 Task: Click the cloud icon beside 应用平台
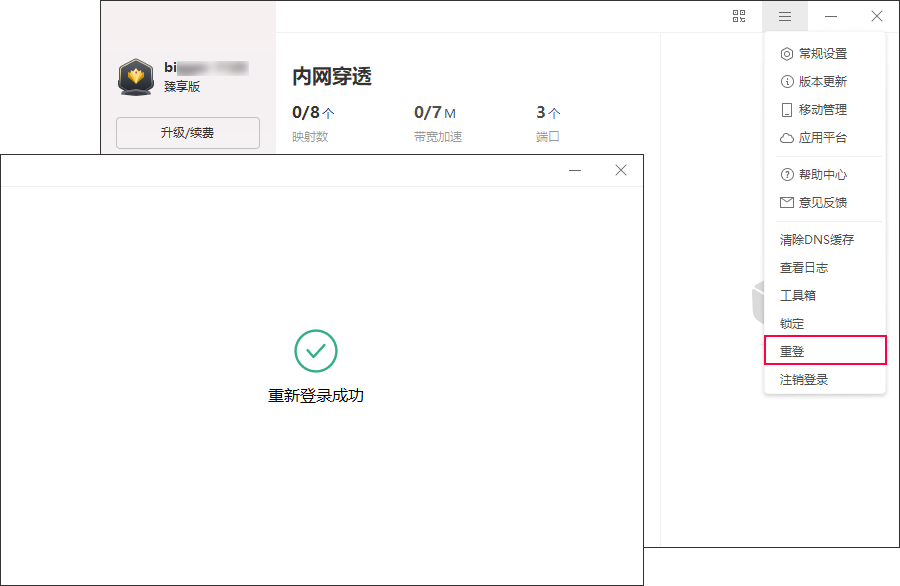coord(787,138)
